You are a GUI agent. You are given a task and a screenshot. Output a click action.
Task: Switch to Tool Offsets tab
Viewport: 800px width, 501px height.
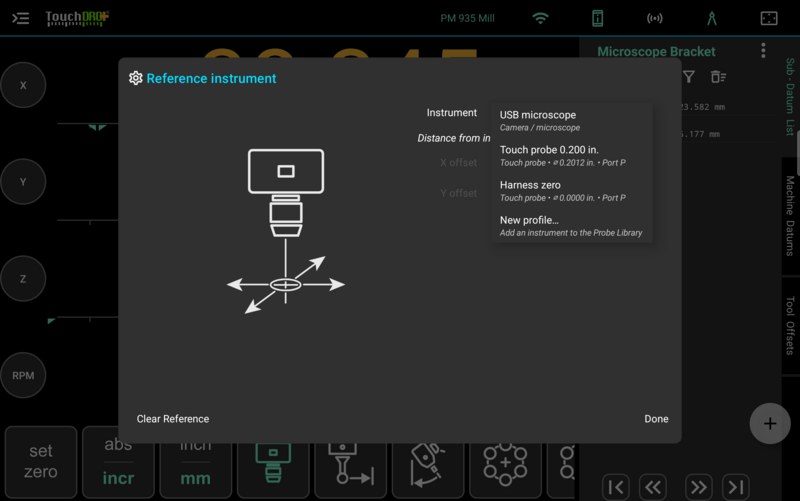coord(790,325)
